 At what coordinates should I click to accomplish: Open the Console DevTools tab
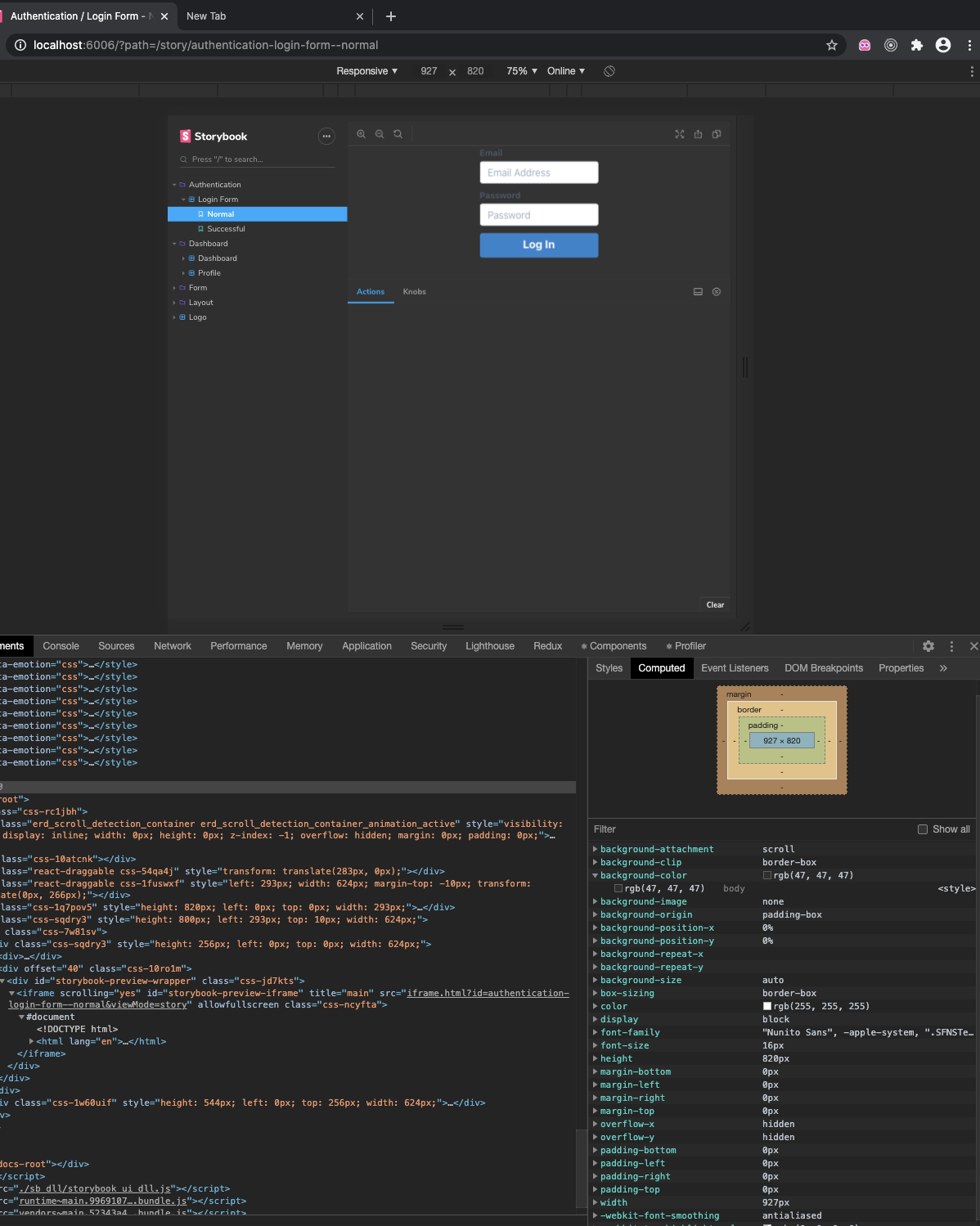click(61, 646)
